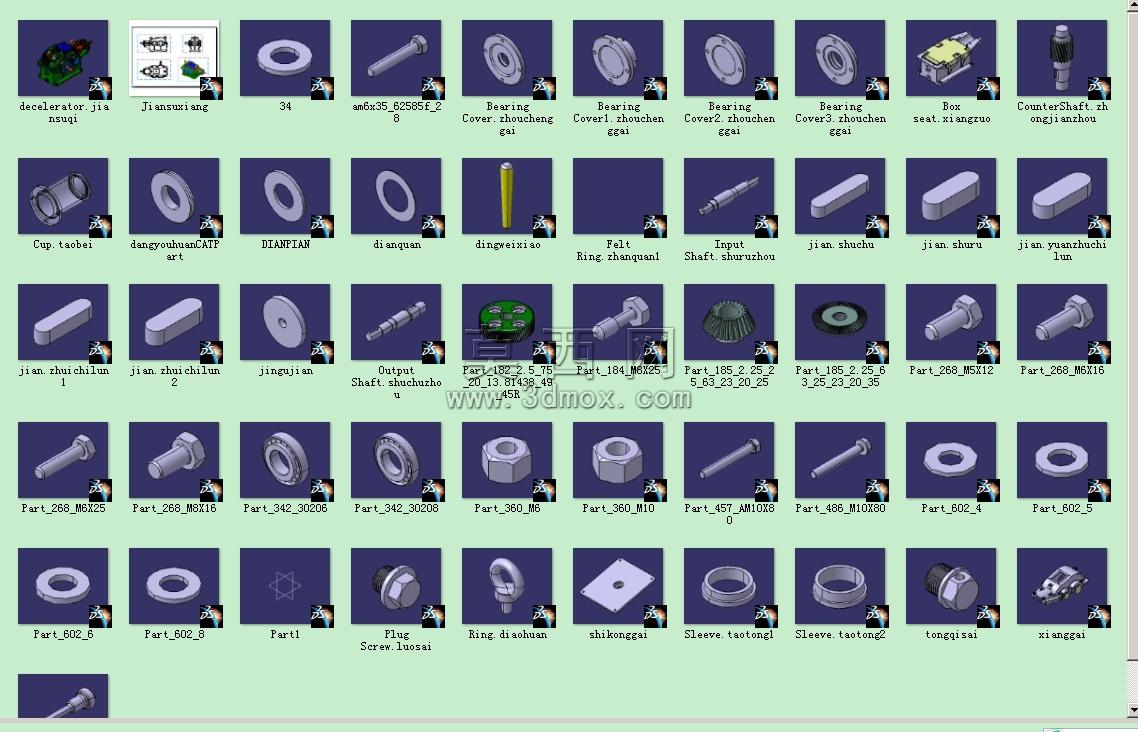Select the Part_342_30206 bearing icon
Screen dimensions: 1138x732
(x=285, y=461)
